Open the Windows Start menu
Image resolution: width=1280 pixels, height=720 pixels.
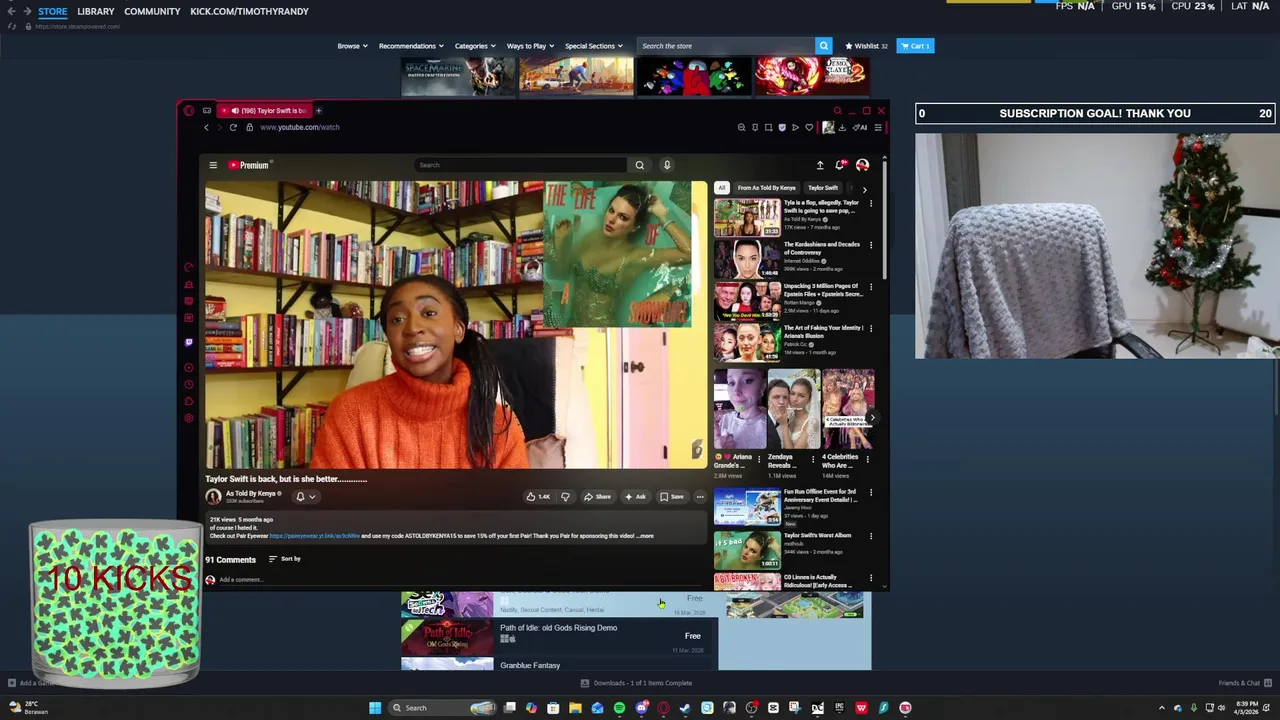click(375, 708)
